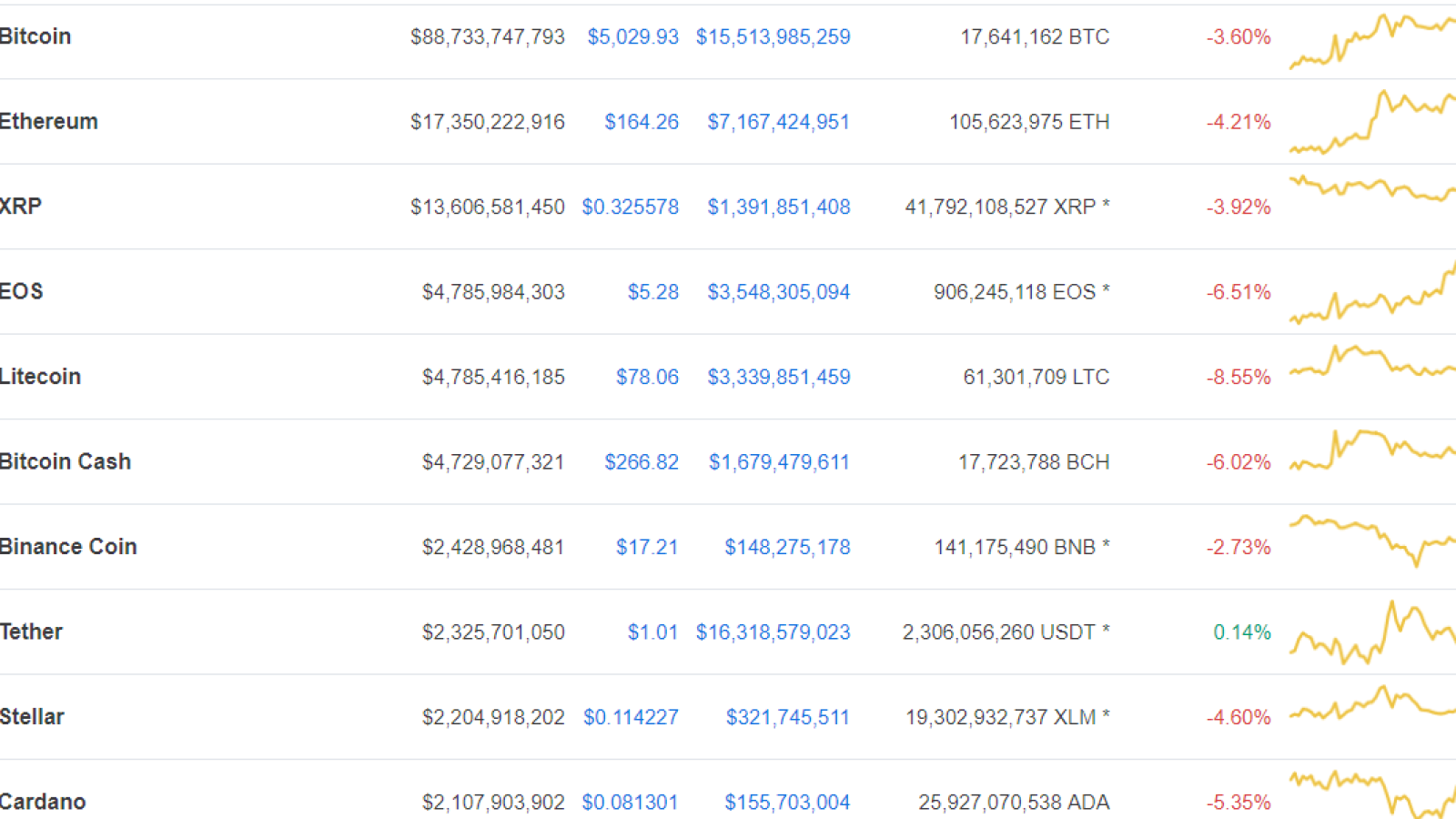The image size is (1456, 819).
Task: Click Tether volume $16,318,579,023
Action: (773, 632)
